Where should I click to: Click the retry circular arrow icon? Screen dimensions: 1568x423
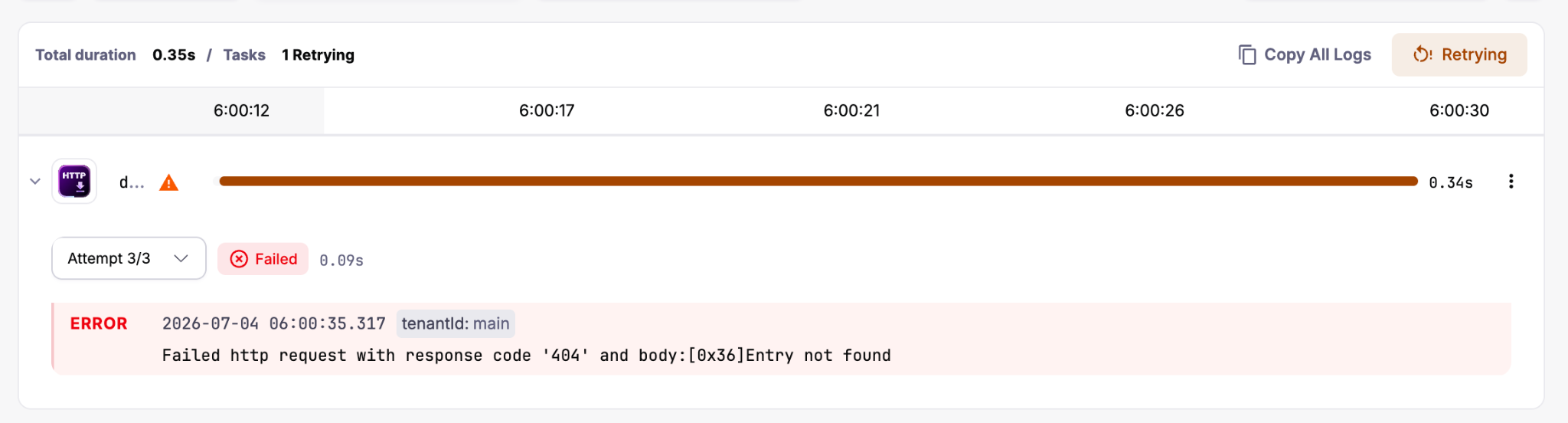pyautogui.click(x=1422, y=54)
